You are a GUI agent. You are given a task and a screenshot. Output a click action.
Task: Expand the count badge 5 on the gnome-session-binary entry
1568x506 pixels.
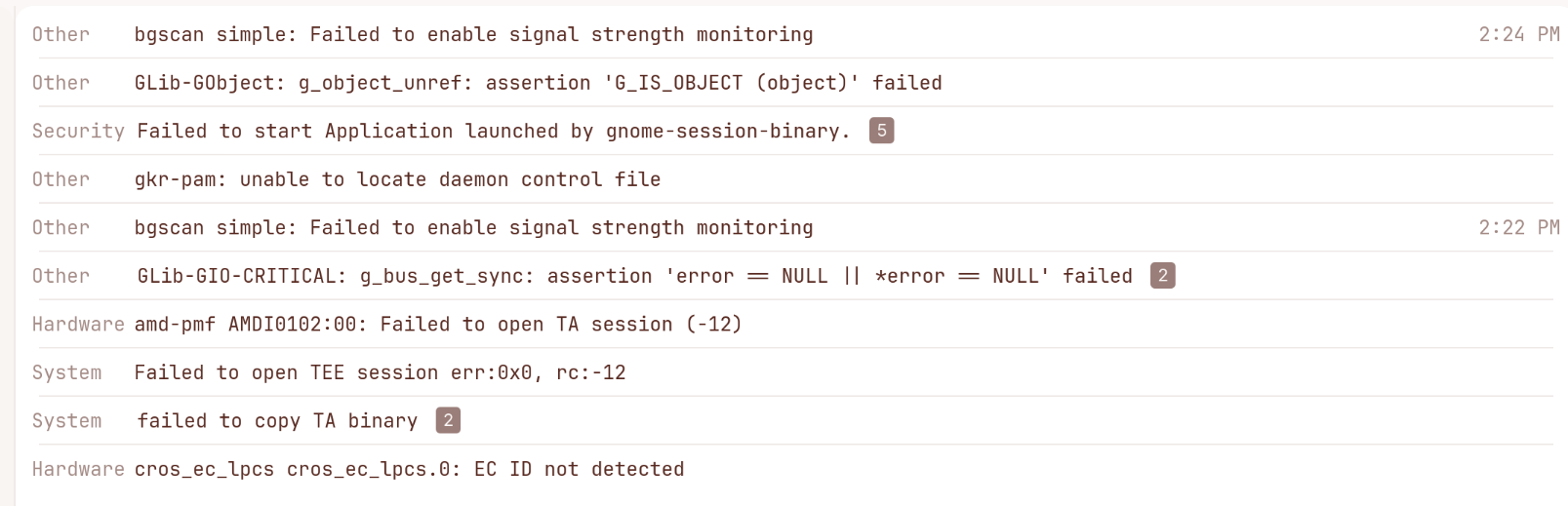point(881,131)
